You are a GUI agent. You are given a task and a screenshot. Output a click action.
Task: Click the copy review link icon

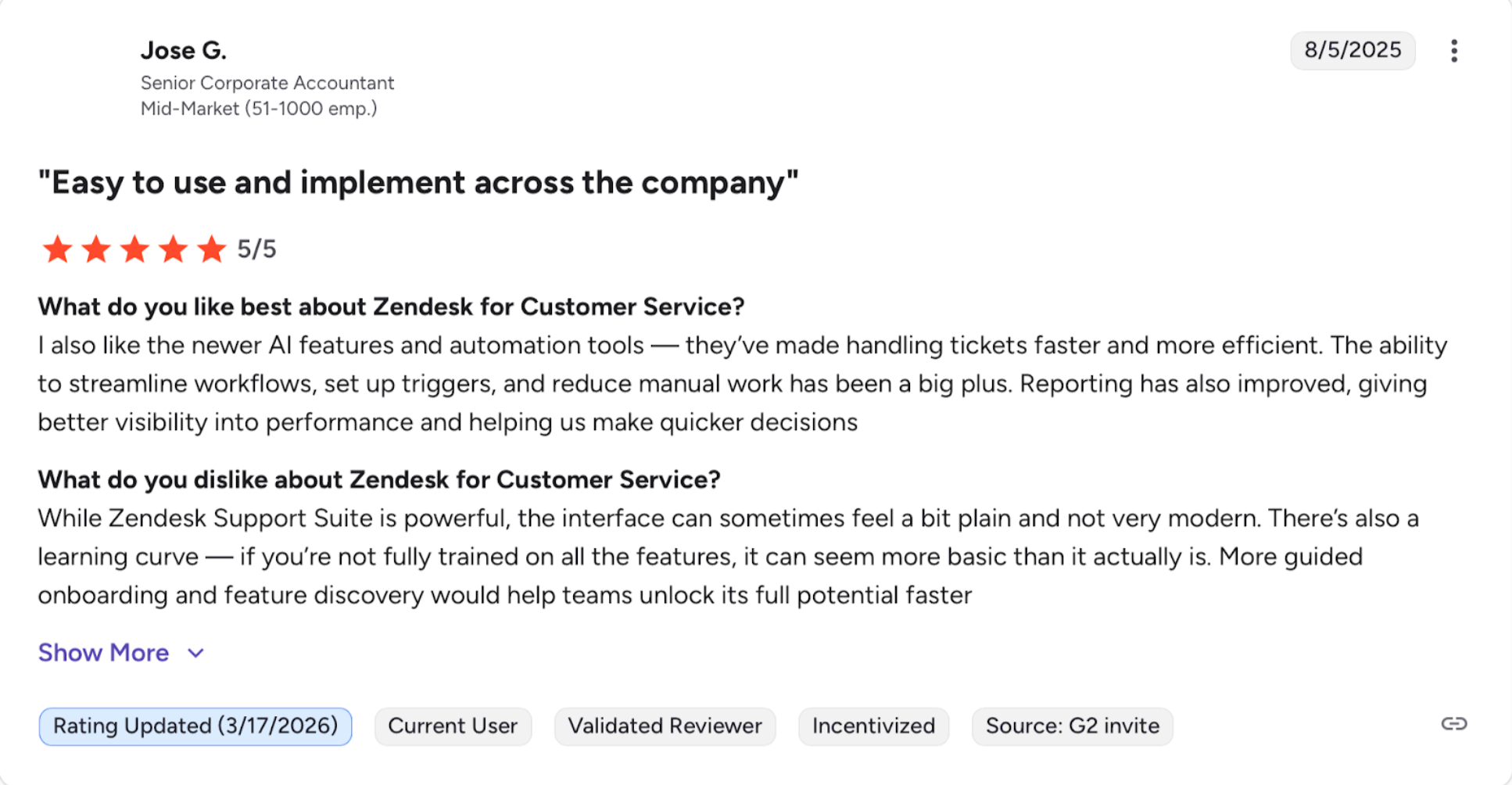click(x=1453, y=724)
